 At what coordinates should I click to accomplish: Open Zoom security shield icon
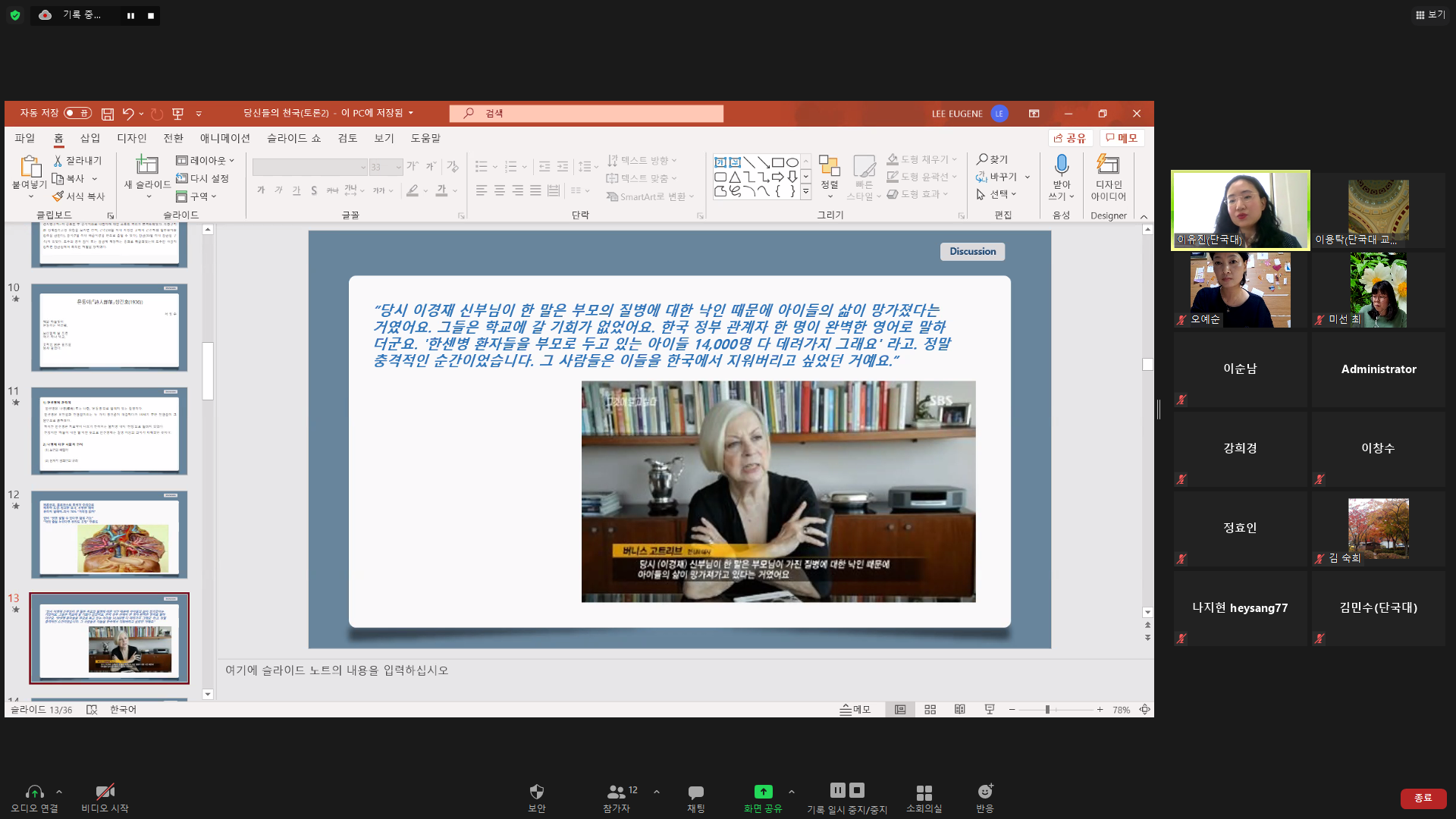pyautogui.click(x=536, y=792)
